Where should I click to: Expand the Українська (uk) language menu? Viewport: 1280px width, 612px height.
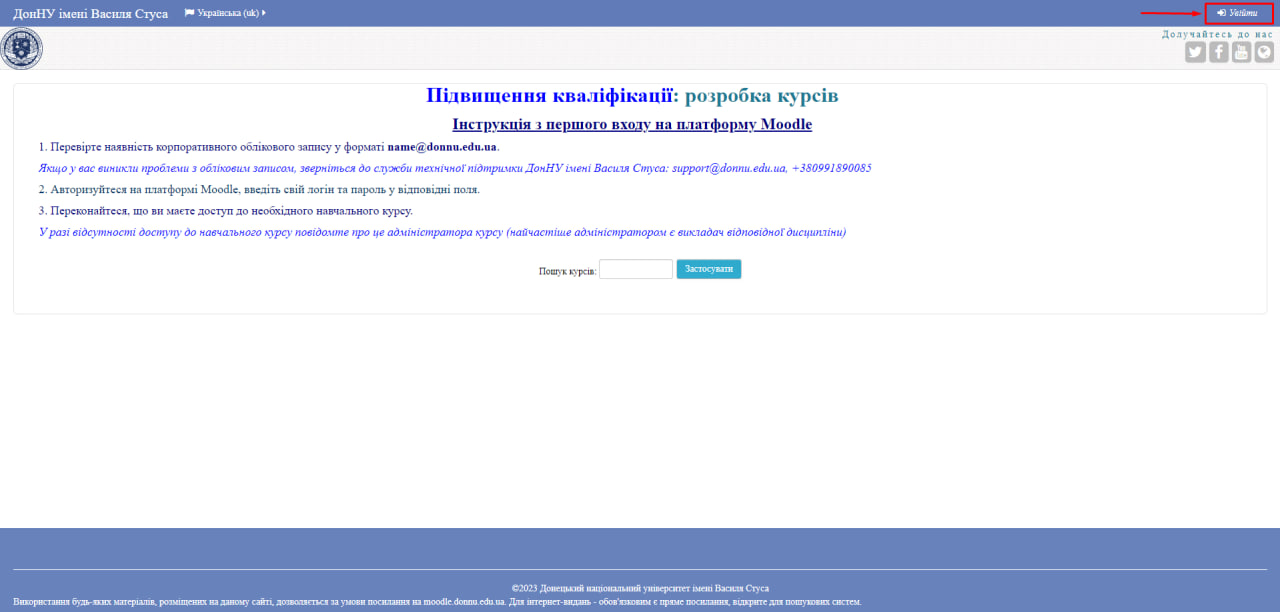pyautogui.click(x=228, y=13)
